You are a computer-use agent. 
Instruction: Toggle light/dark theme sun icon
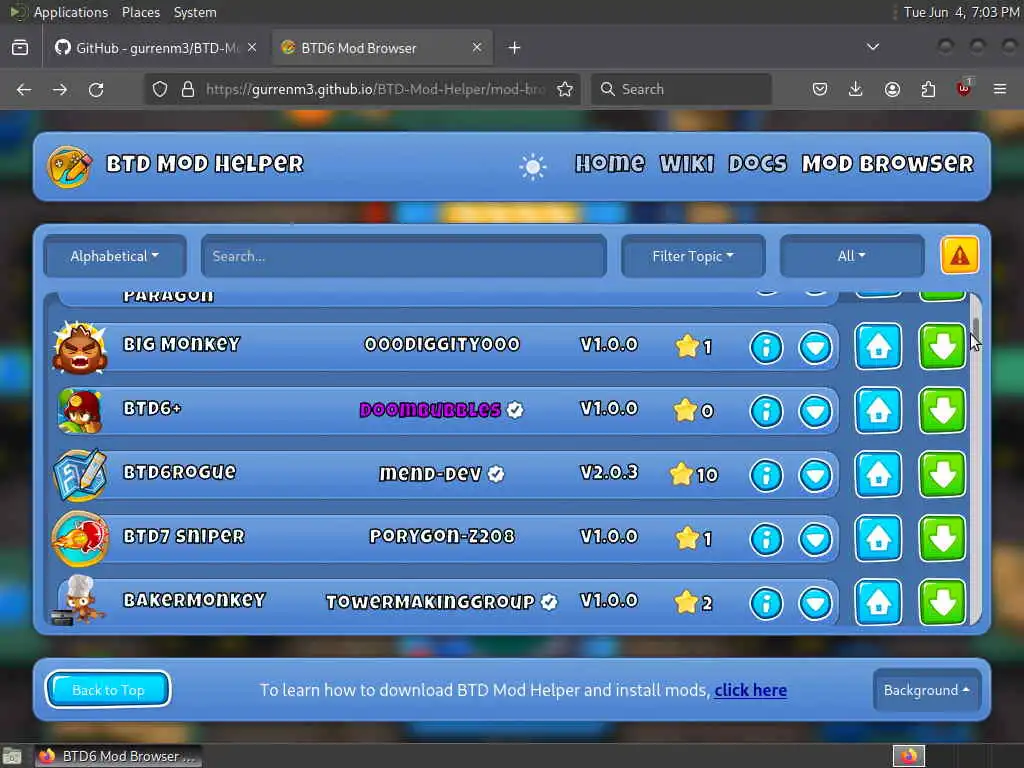pyautogui.click(x=533, y=167)
